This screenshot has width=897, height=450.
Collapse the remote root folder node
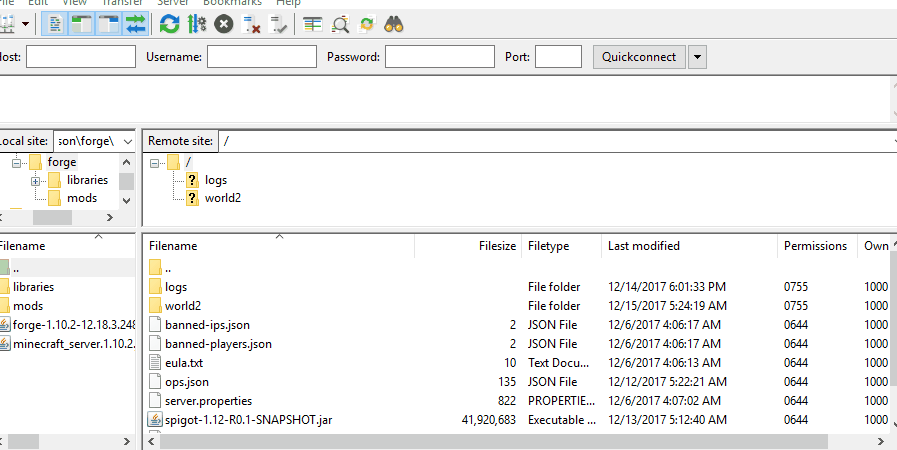[154, 163]
